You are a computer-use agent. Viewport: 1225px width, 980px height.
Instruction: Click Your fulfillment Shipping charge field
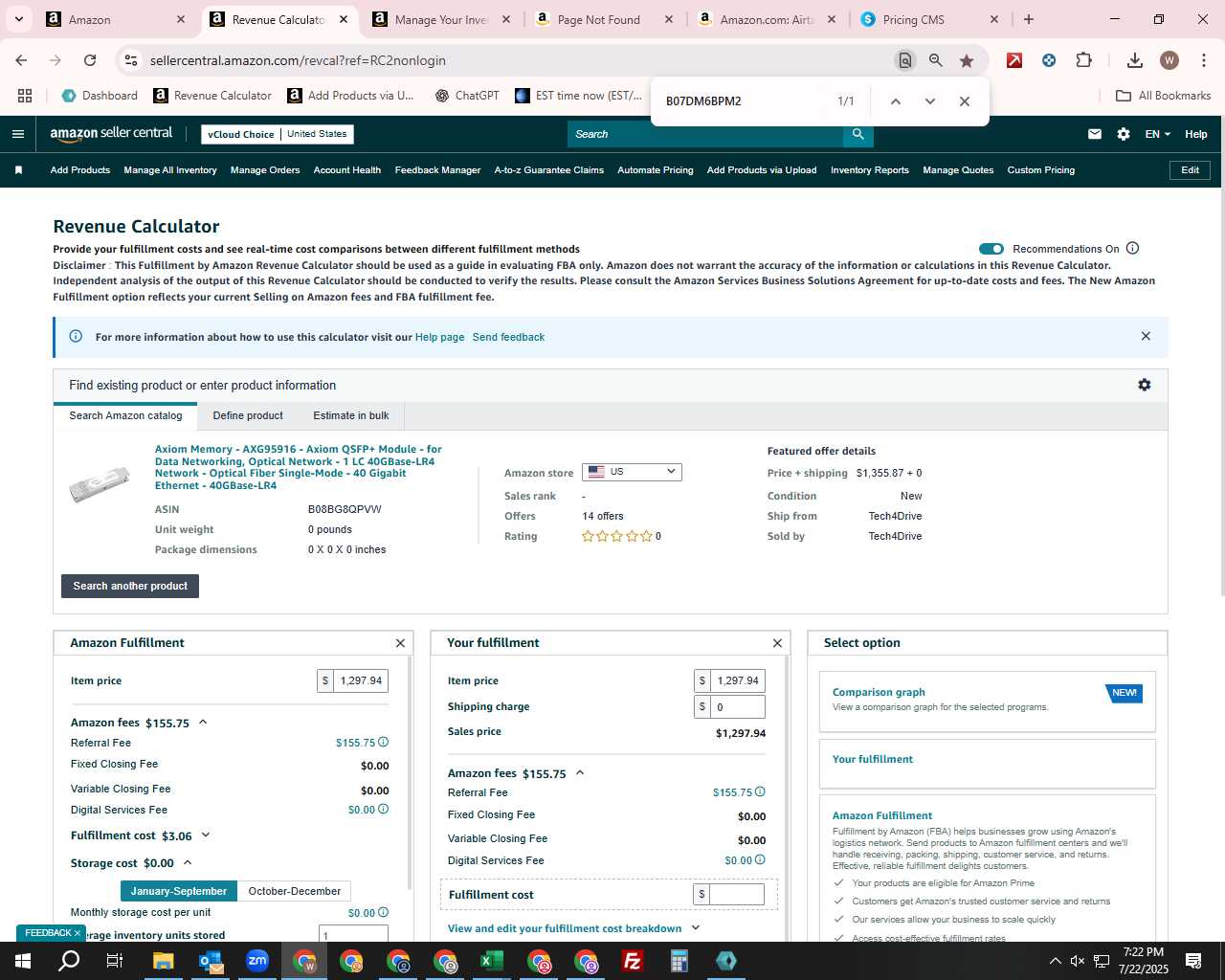[x=737, y=706]
